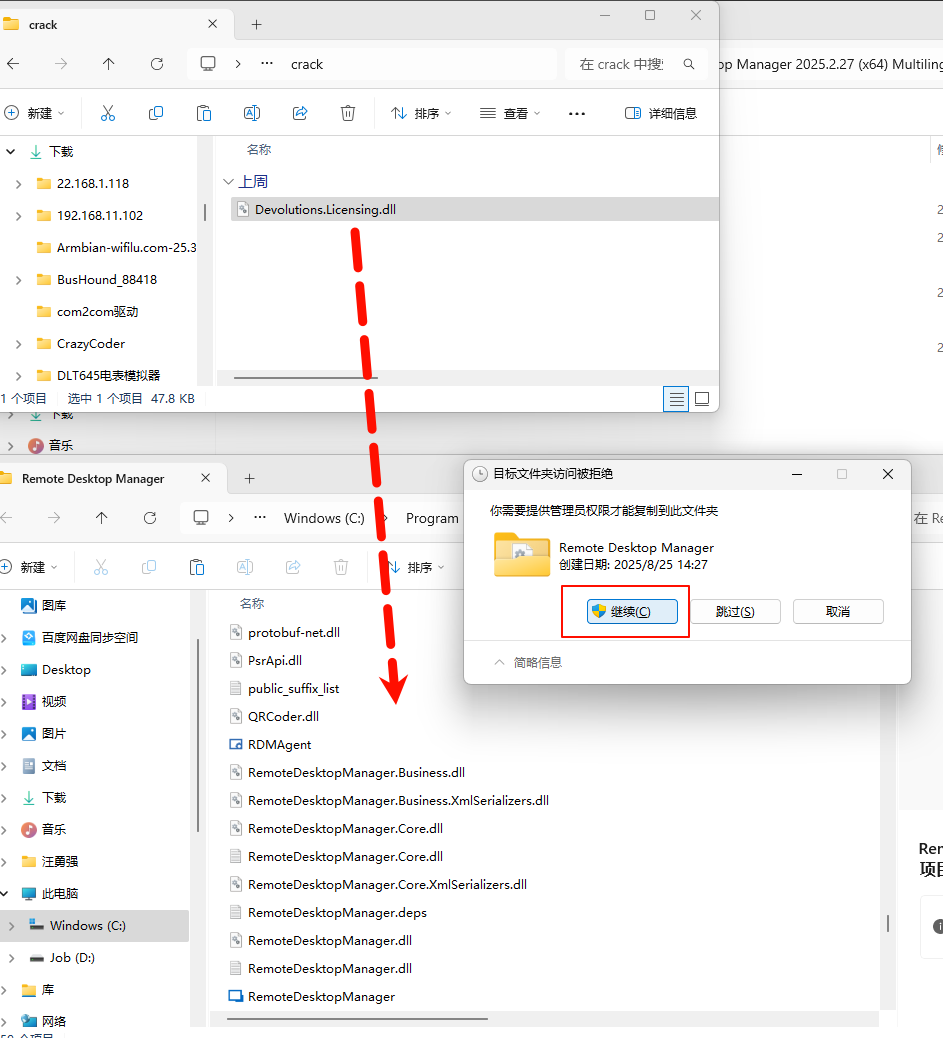Switch crack window to large thumbnails view
Viewport: 943px width, 1038px height.
click(x=702, y=399)
